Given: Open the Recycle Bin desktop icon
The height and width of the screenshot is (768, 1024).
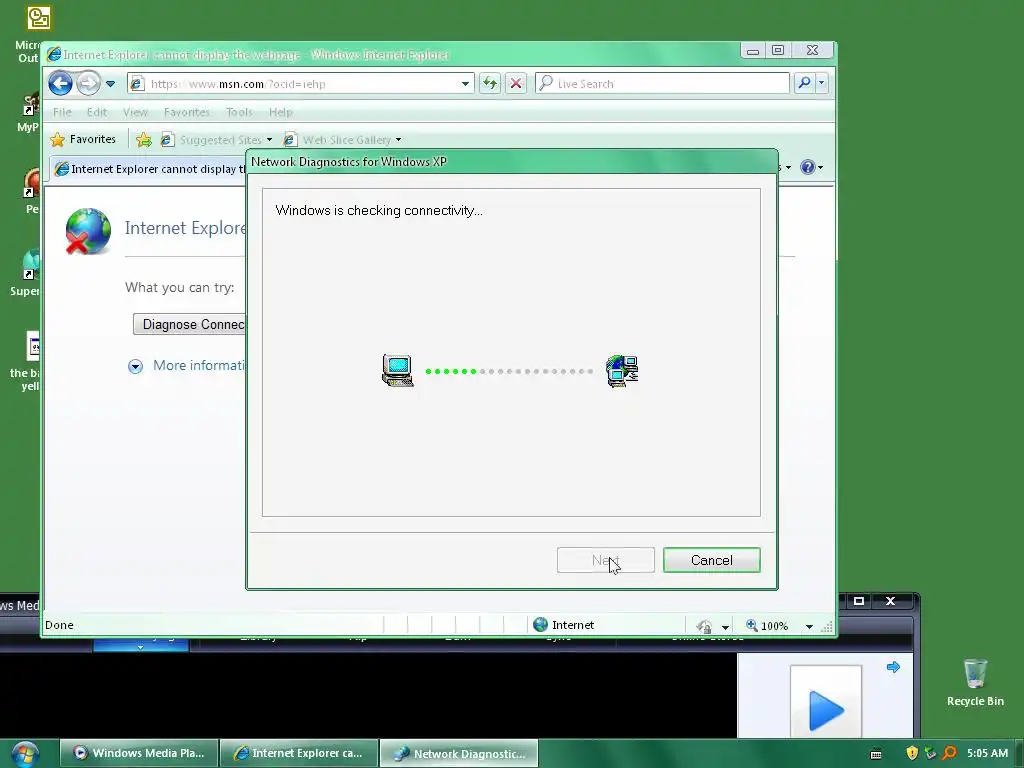Looking at the screenshot, I should [975, 682].
